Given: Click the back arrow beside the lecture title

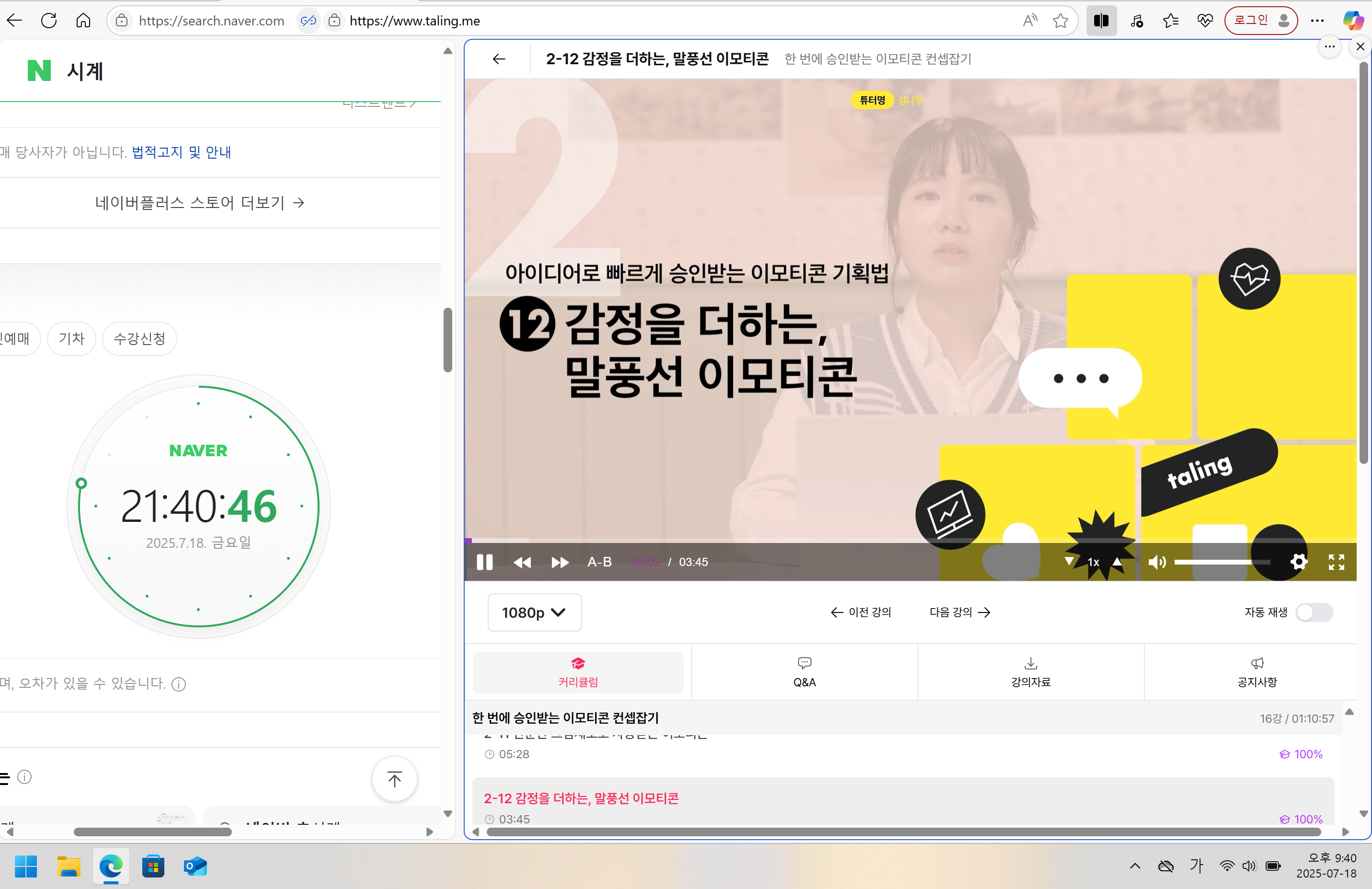Looking at the screenshot, I should pos(498,59).
